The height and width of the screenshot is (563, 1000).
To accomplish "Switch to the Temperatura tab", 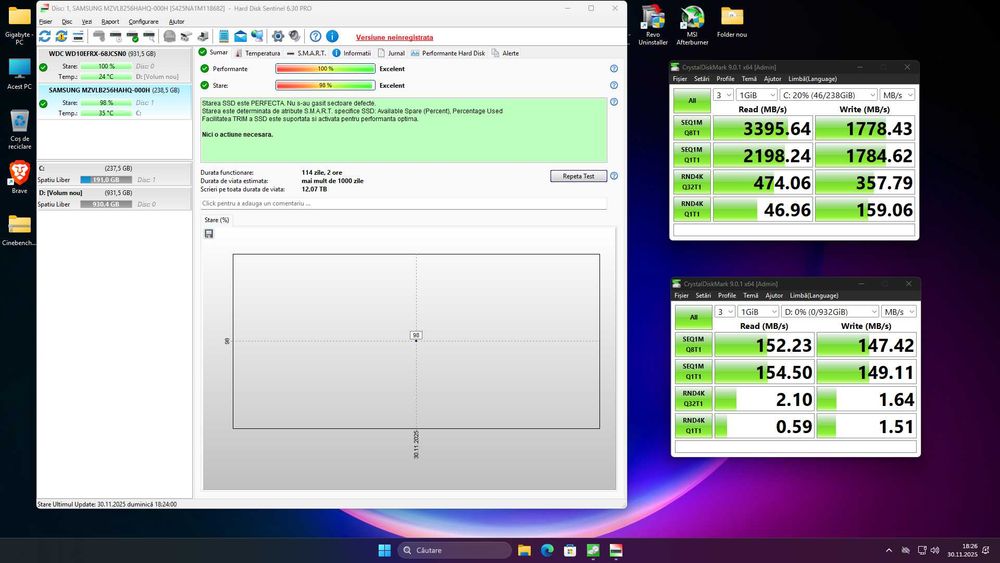I will point(258,53).
